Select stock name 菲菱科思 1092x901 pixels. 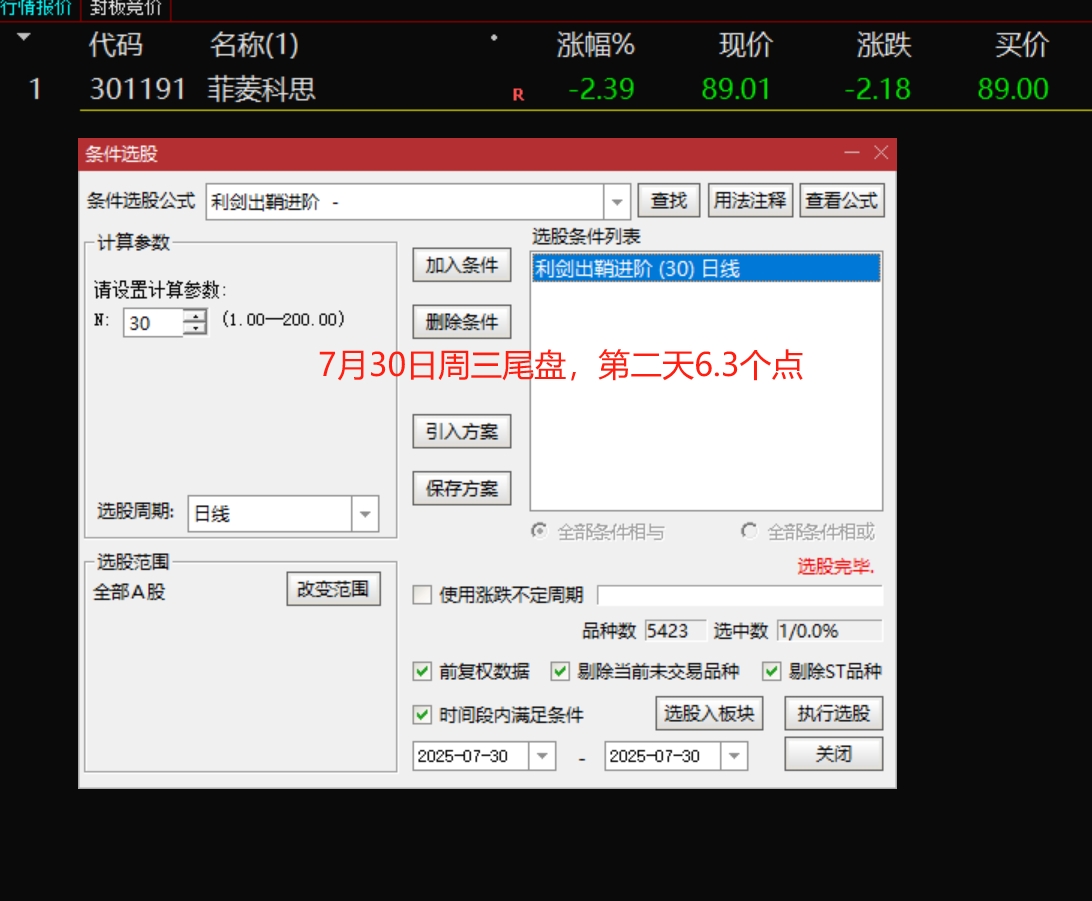(x=262, y=89)
